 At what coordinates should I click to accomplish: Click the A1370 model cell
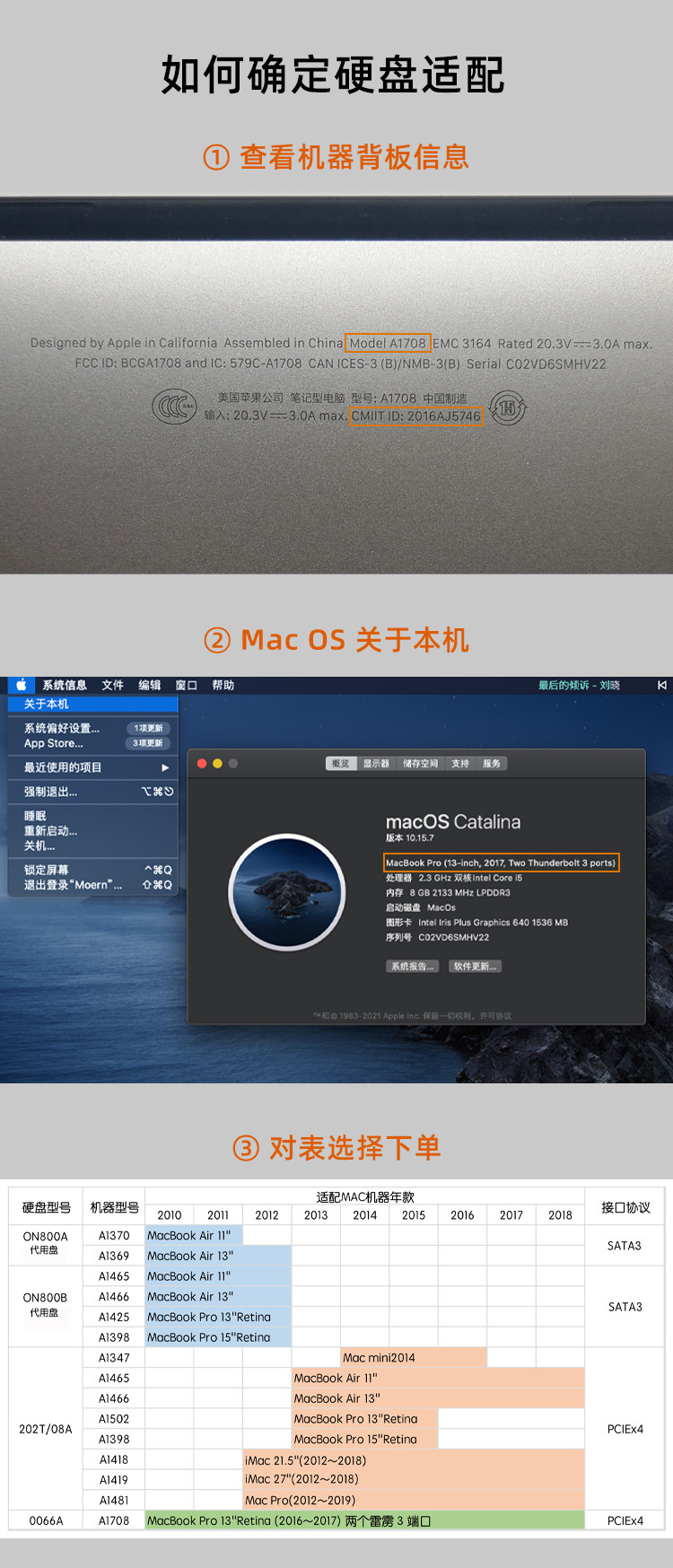pos(114,1236)
